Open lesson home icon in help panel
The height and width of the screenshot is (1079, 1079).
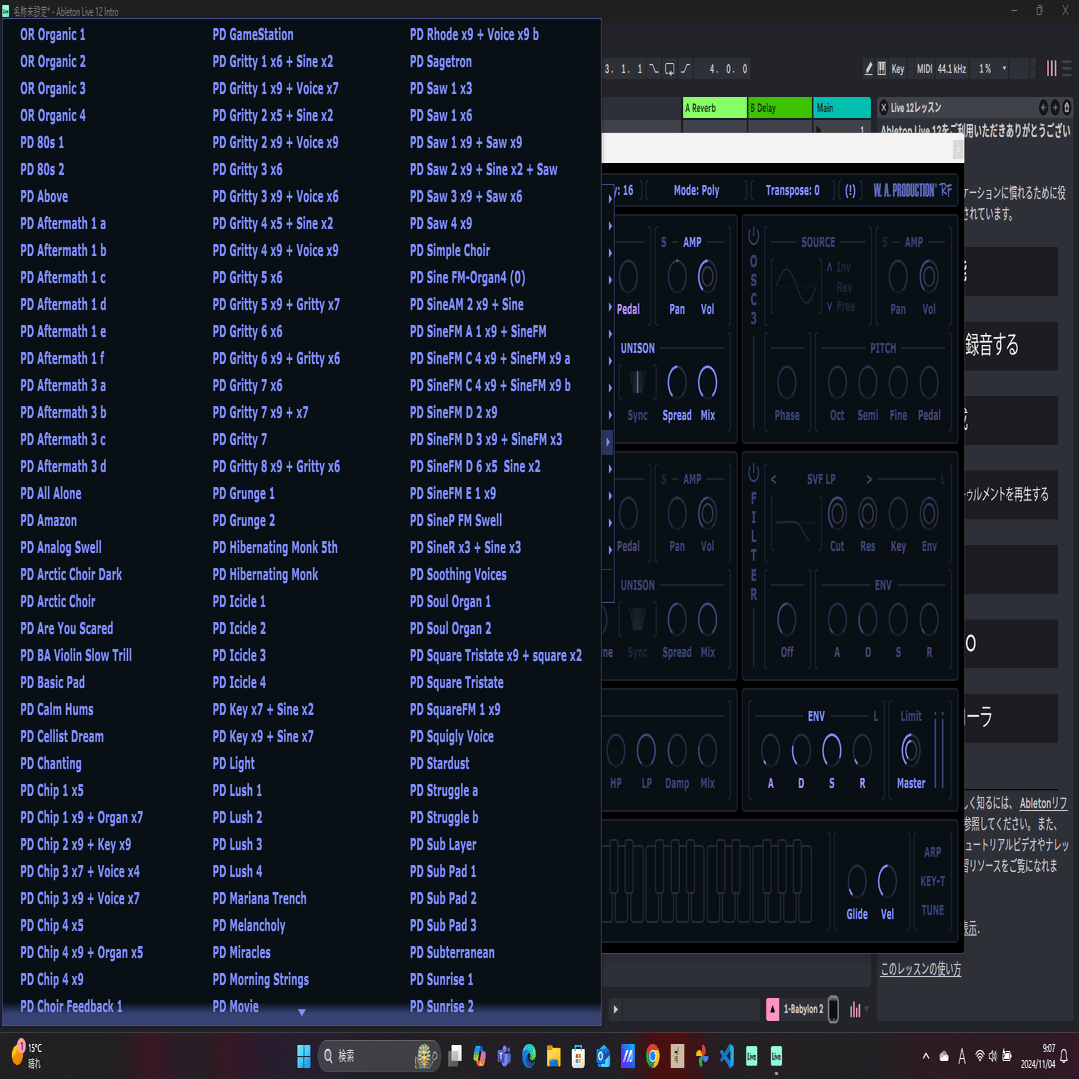pyautogui.click(x=1067, y=107)
